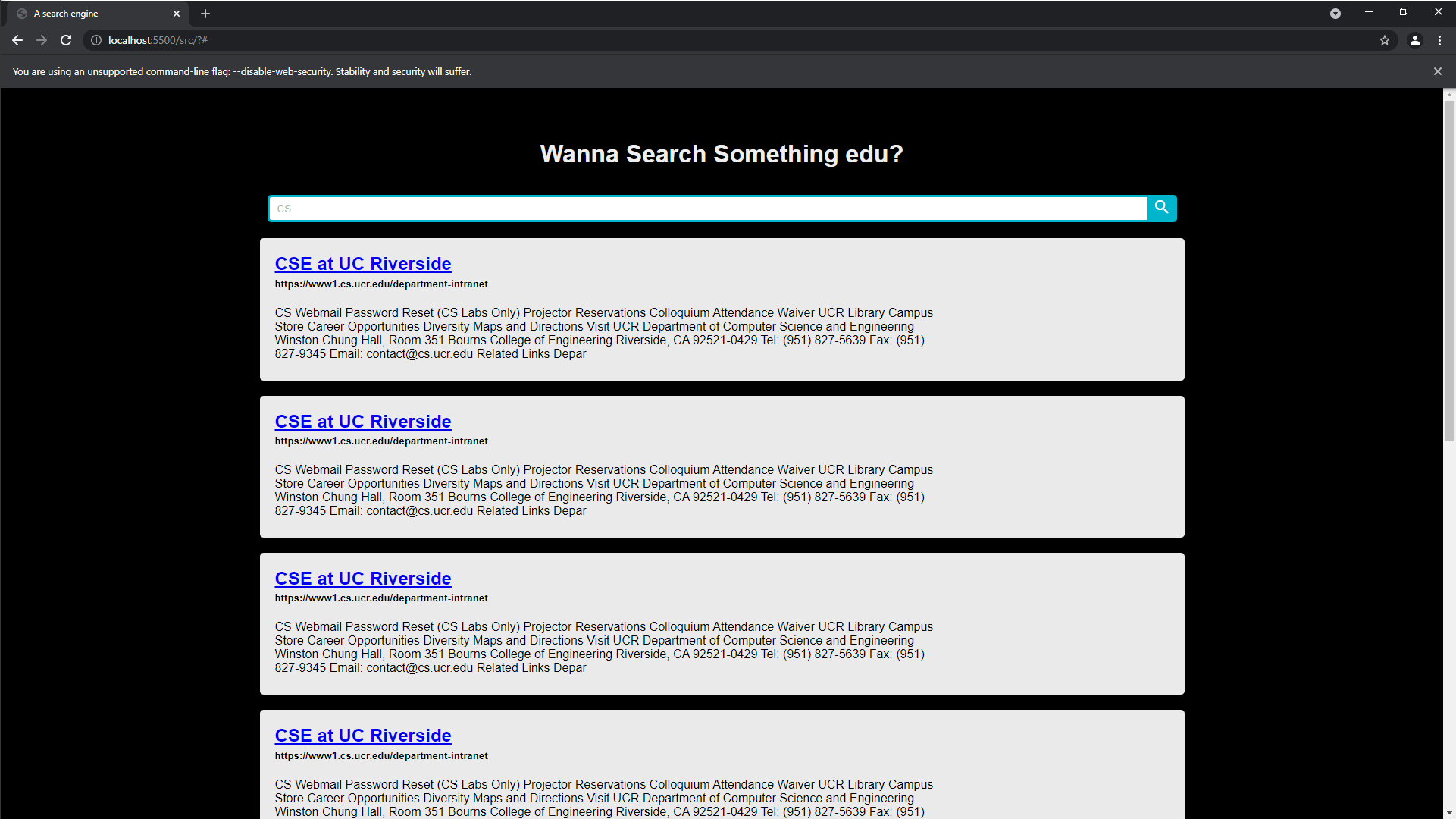Screen dimensions: 1456x819
Task: Close the 'A search engine' tab
Action: (177, 14)
